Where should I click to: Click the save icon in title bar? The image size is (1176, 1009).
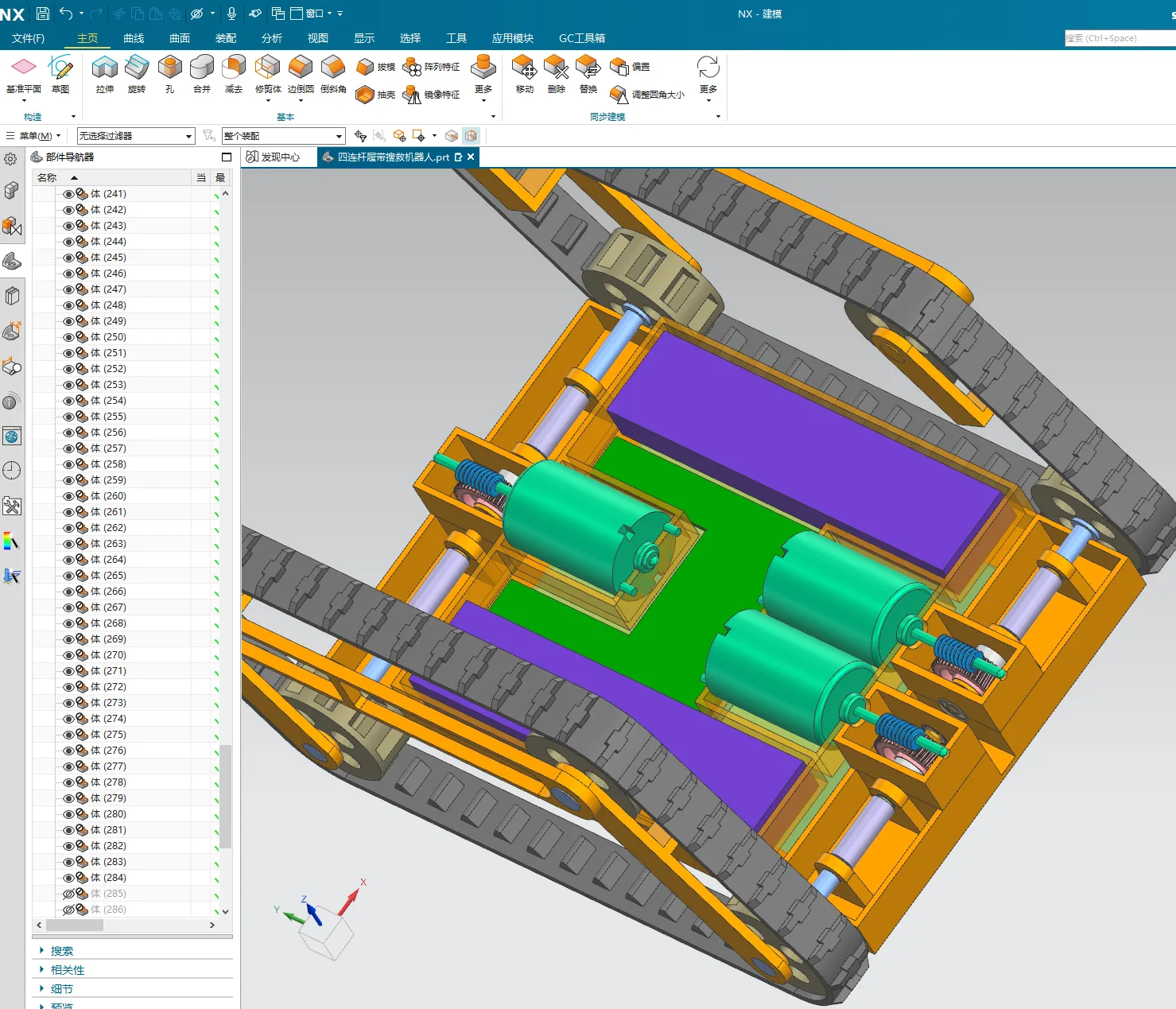(x=43, y=14)
